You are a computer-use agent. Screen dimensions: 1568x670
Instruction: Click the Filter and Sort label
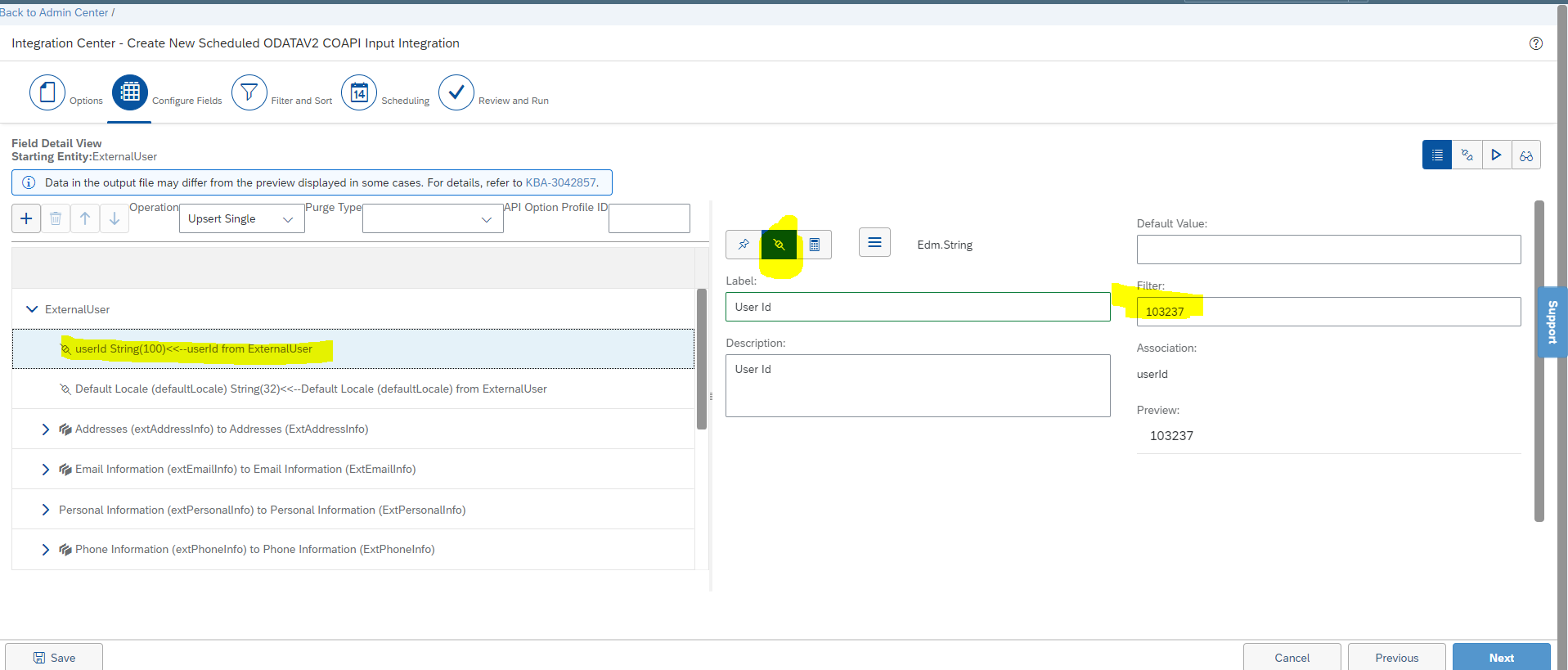[302, 101]
